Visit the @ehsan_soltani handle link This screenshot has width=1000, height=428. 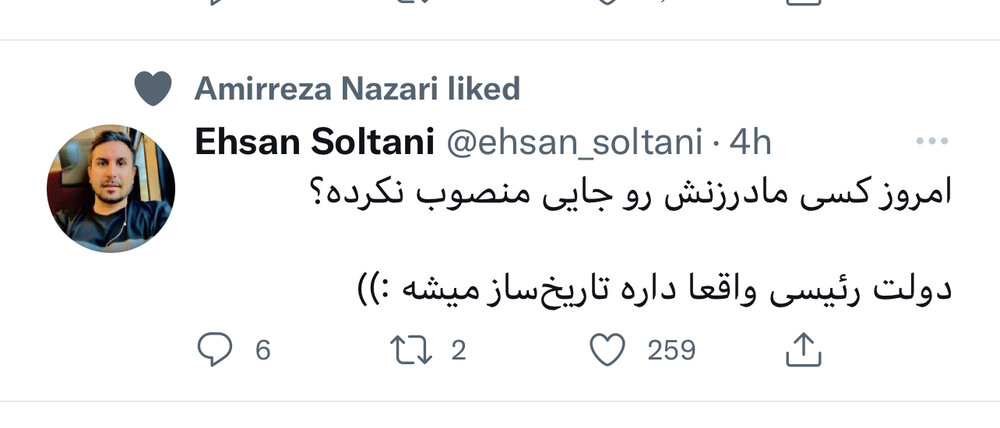pyautogui.click(x=574, y=143)
